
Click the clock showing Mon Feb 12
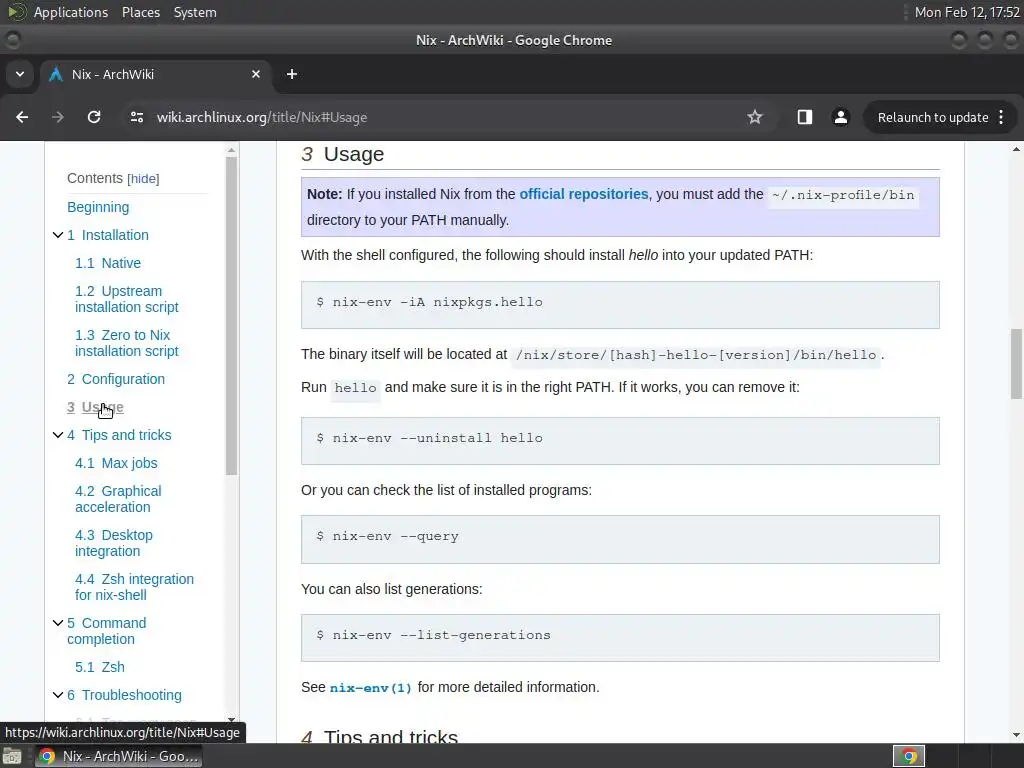(x=967, y=12)
